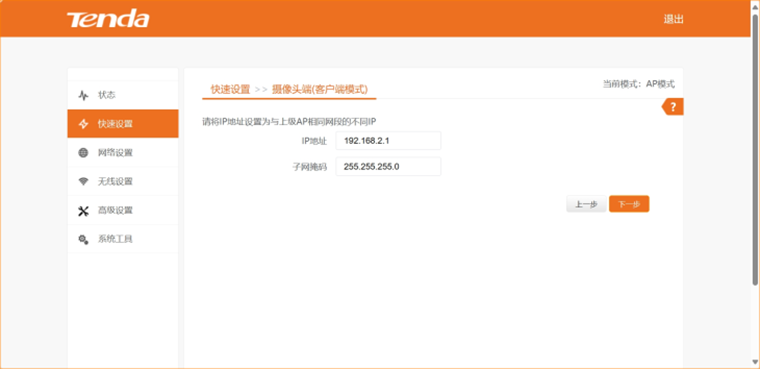Viewport: 760px width, 369px height.
Task: Focus the IP地址 input field
Action: pos(388,141)
